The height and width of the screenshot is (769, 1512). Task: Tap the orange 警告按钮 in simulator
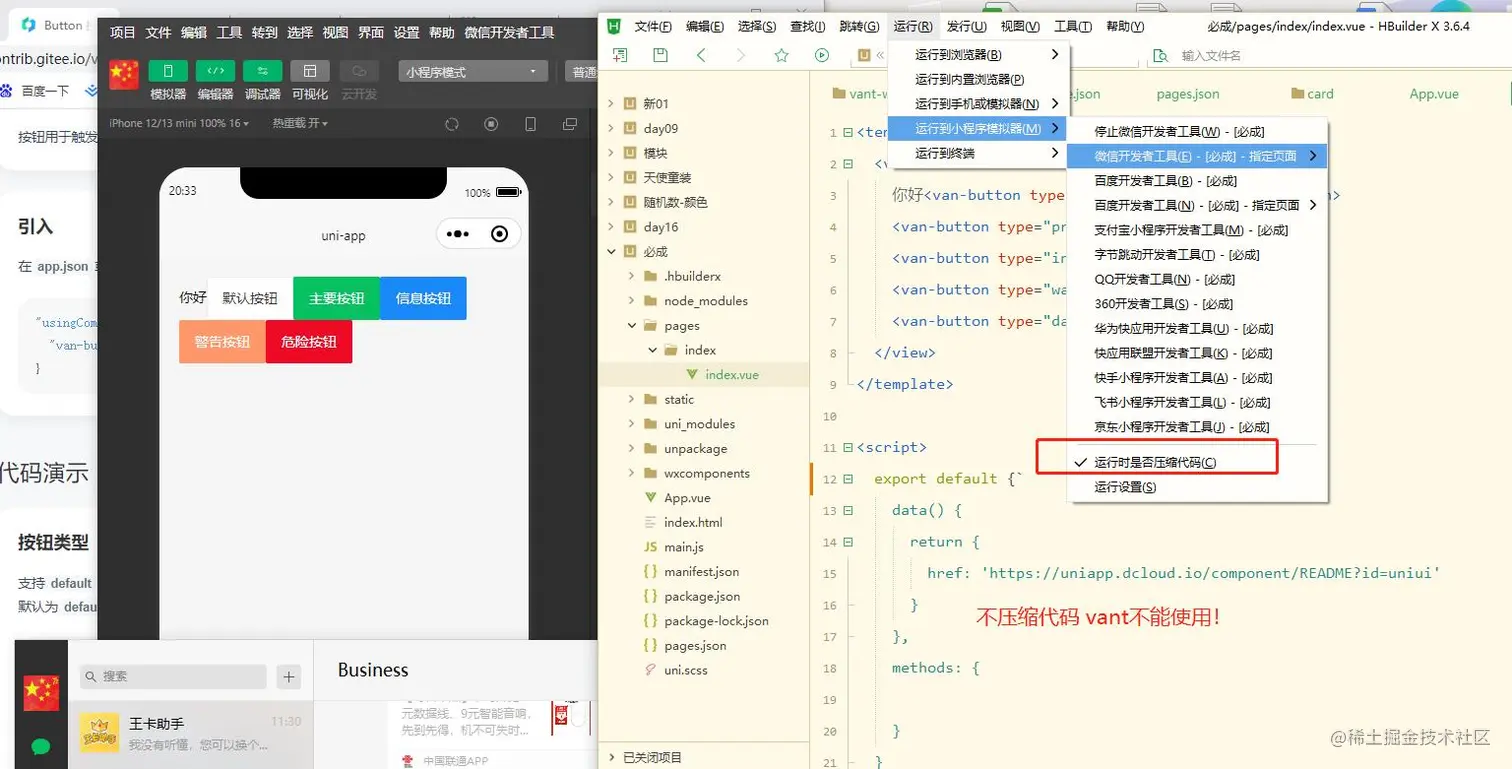point(222,341)
